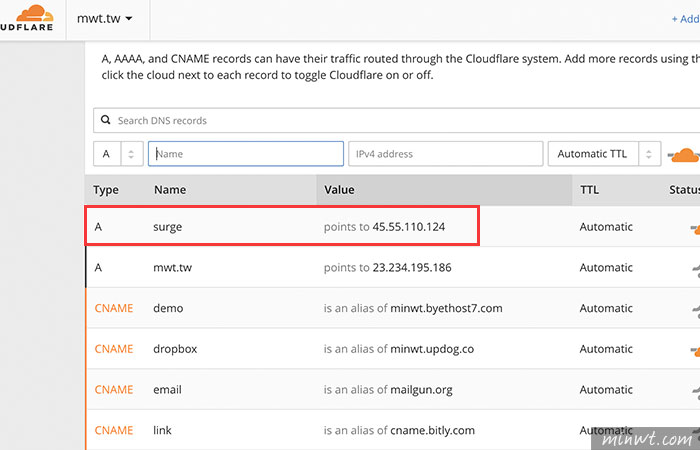Click the Status column header
This screenshot has width=700, height=450.
tap(684, 190)
